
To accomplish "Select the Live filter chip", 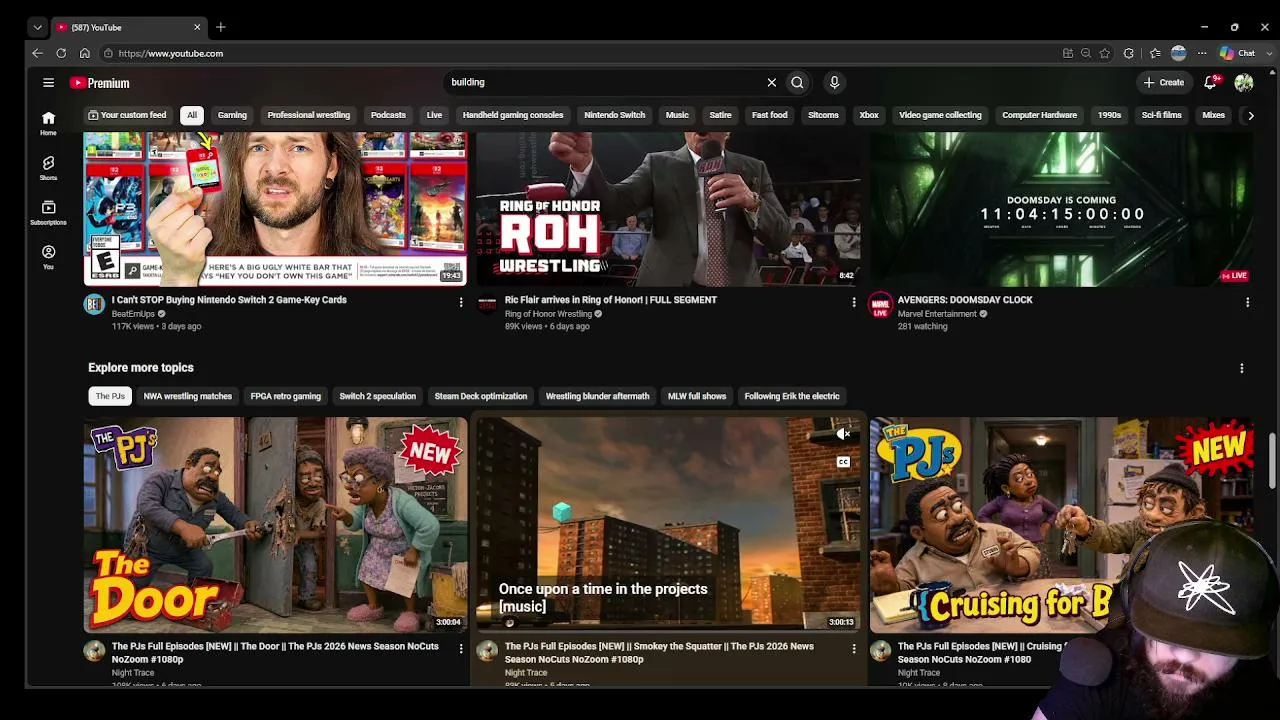I will (434, 115).
